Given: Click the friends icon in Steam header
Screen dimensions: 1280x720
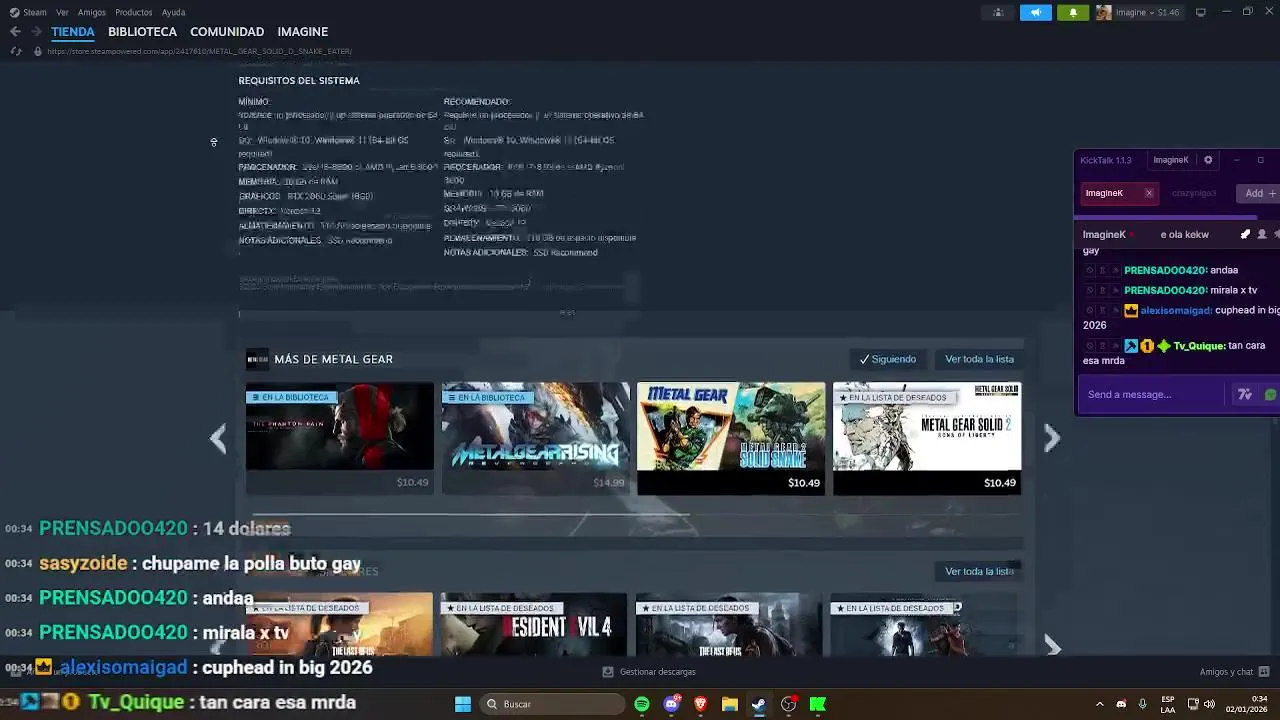Looking at the screenshot, I should pyautogui.click(x=998, y=12).
